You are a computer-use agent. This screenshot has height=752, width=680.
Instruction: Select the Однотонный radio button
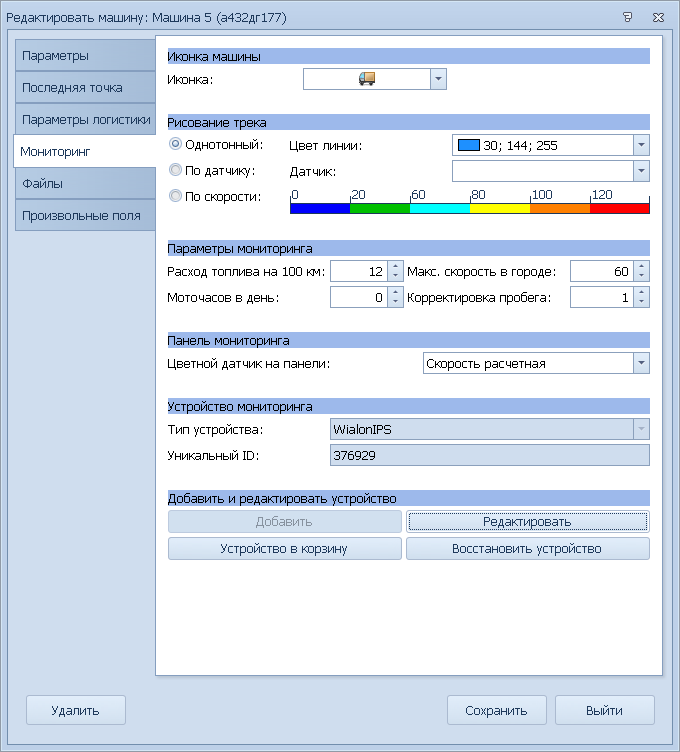pyautogui.click(x=176, y=144)
